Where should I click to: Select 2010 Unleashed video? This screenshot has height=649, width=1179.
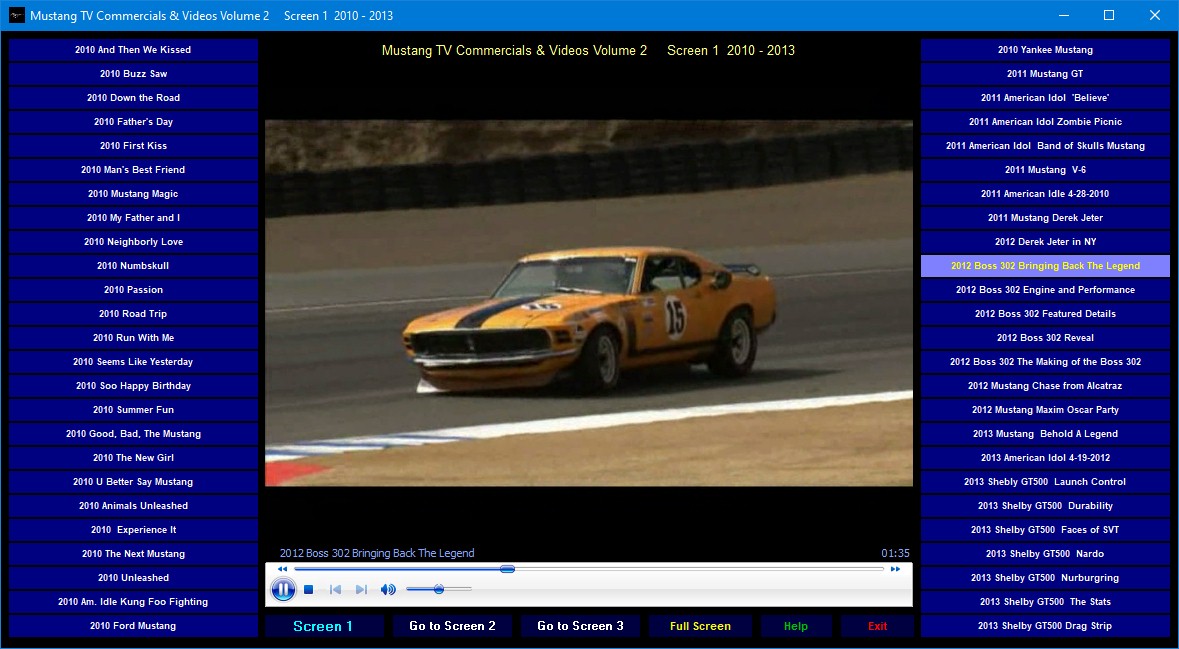[x=133, y=578]
